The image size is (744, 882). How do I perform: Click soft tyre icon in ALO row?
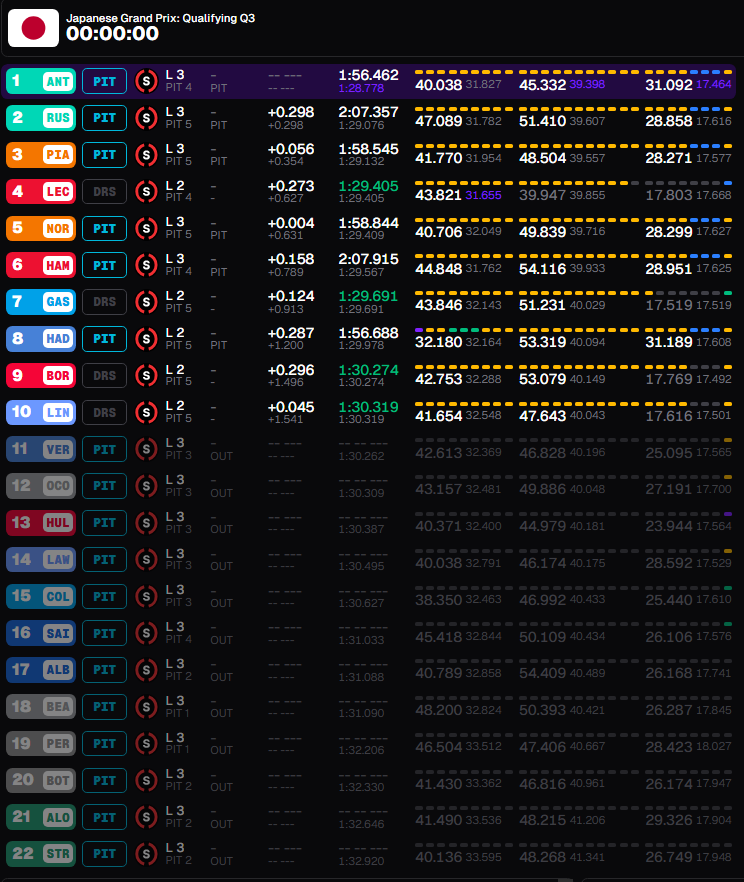point(146,817)
